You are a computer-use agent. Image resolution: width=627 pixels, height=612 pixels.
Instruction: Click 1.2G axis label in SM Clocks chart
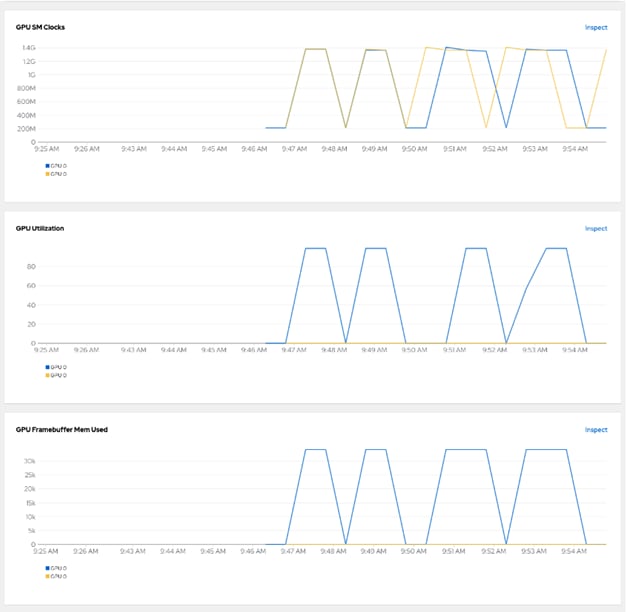29,62
